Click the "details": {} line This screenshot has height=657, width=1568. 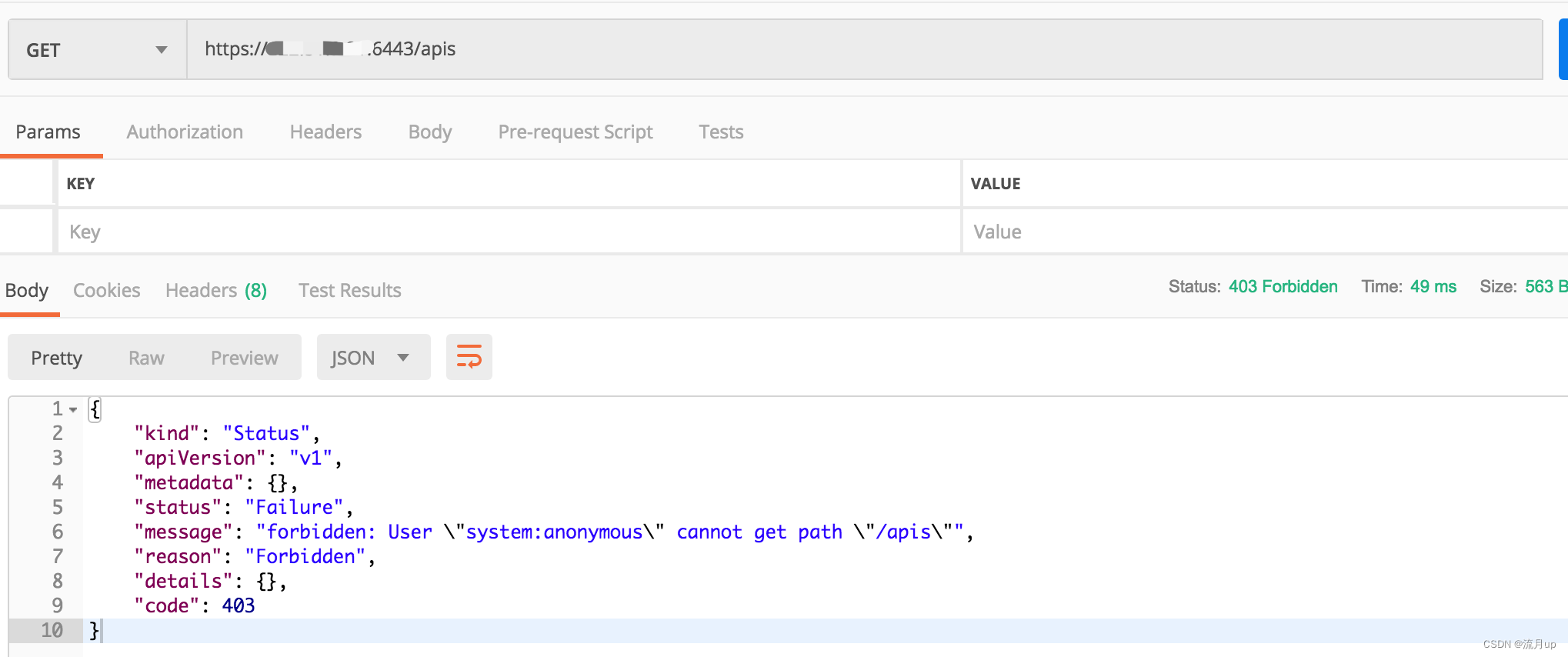210,582
